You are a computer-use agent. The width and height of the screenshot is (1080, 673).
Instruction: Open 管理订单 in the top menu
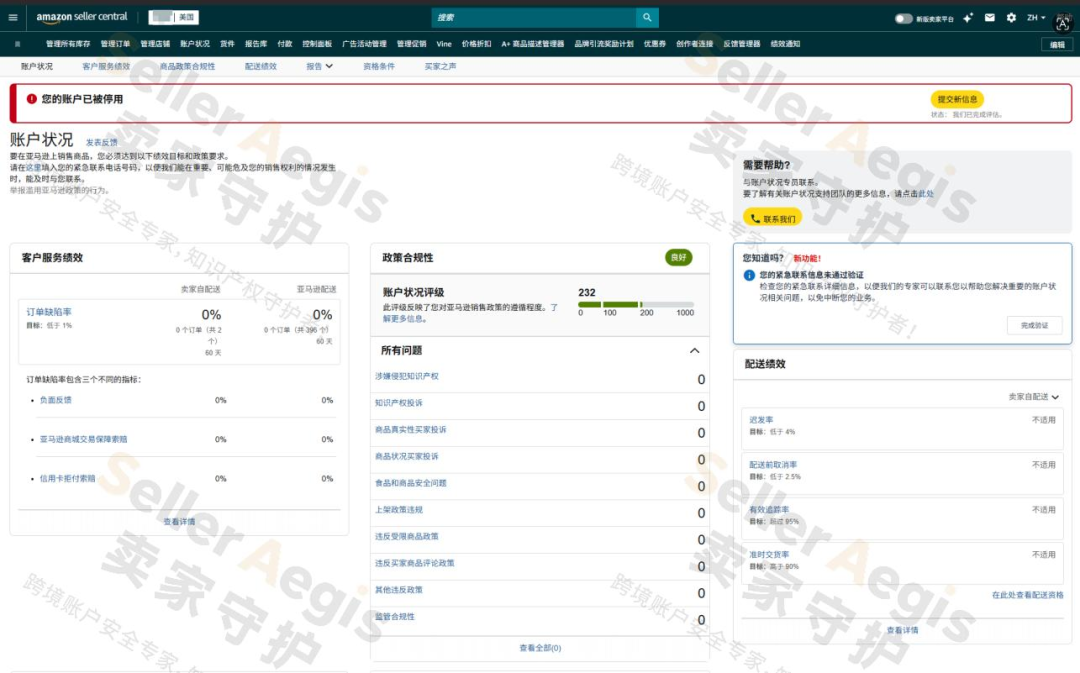point(115,44)
